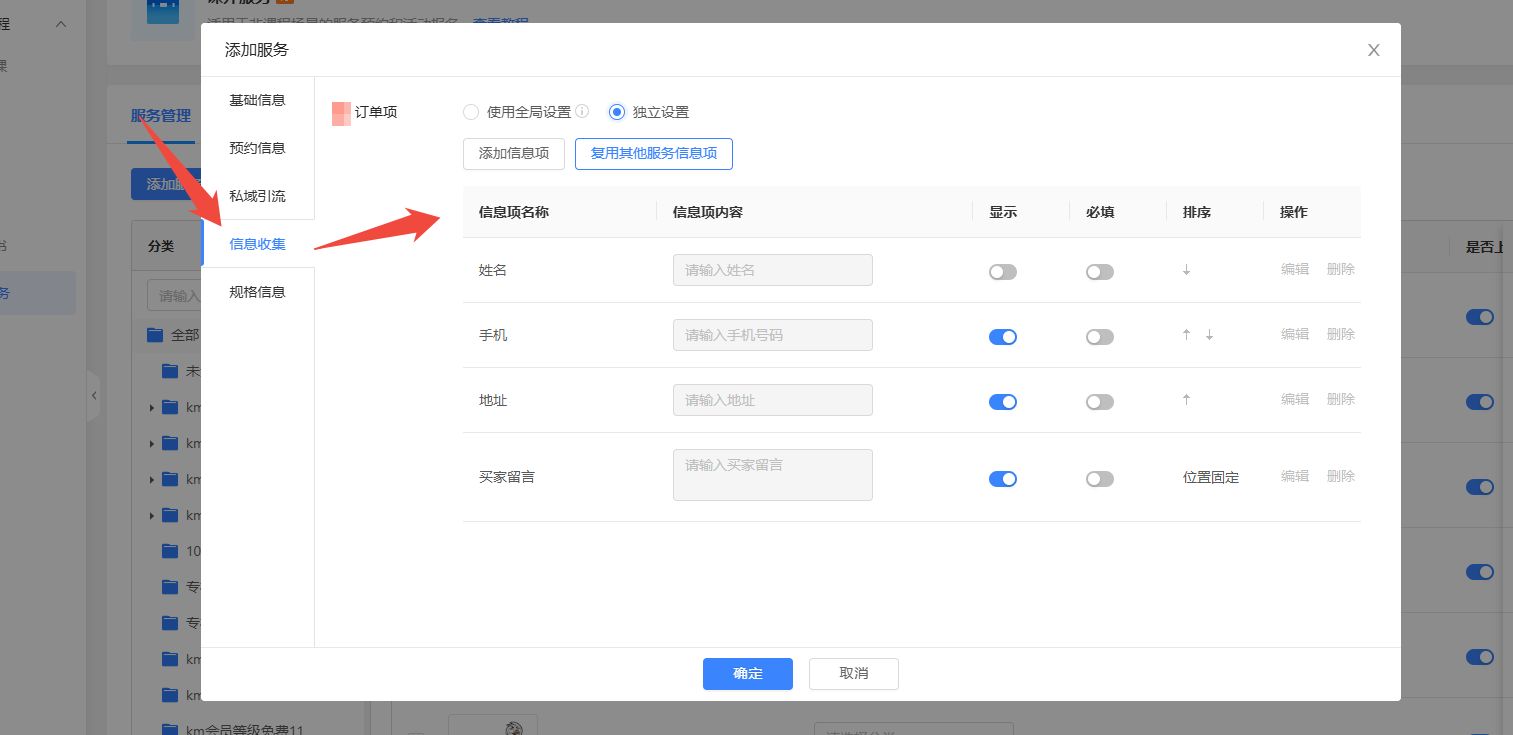Disable the 显示 toggle for 买家留言
This screenshot has width=1513, height=735.
point(1002,479)
